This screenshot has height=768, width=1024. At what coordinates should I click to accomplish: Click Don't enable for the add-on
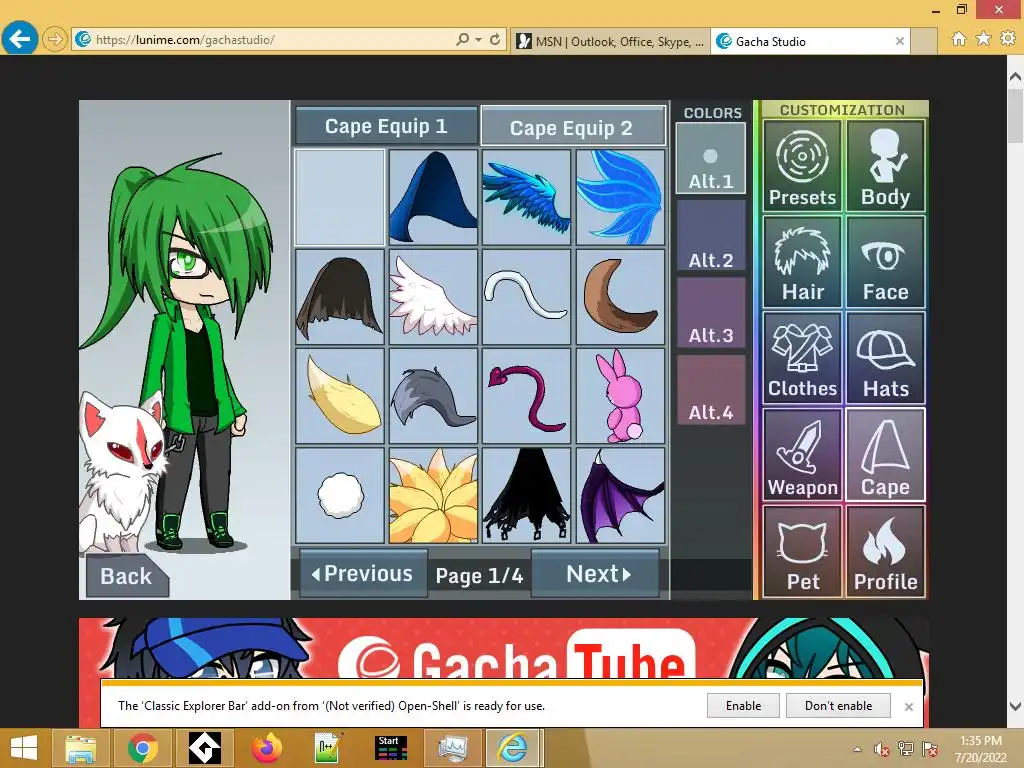pyautogui.click(x=838, y=706)
